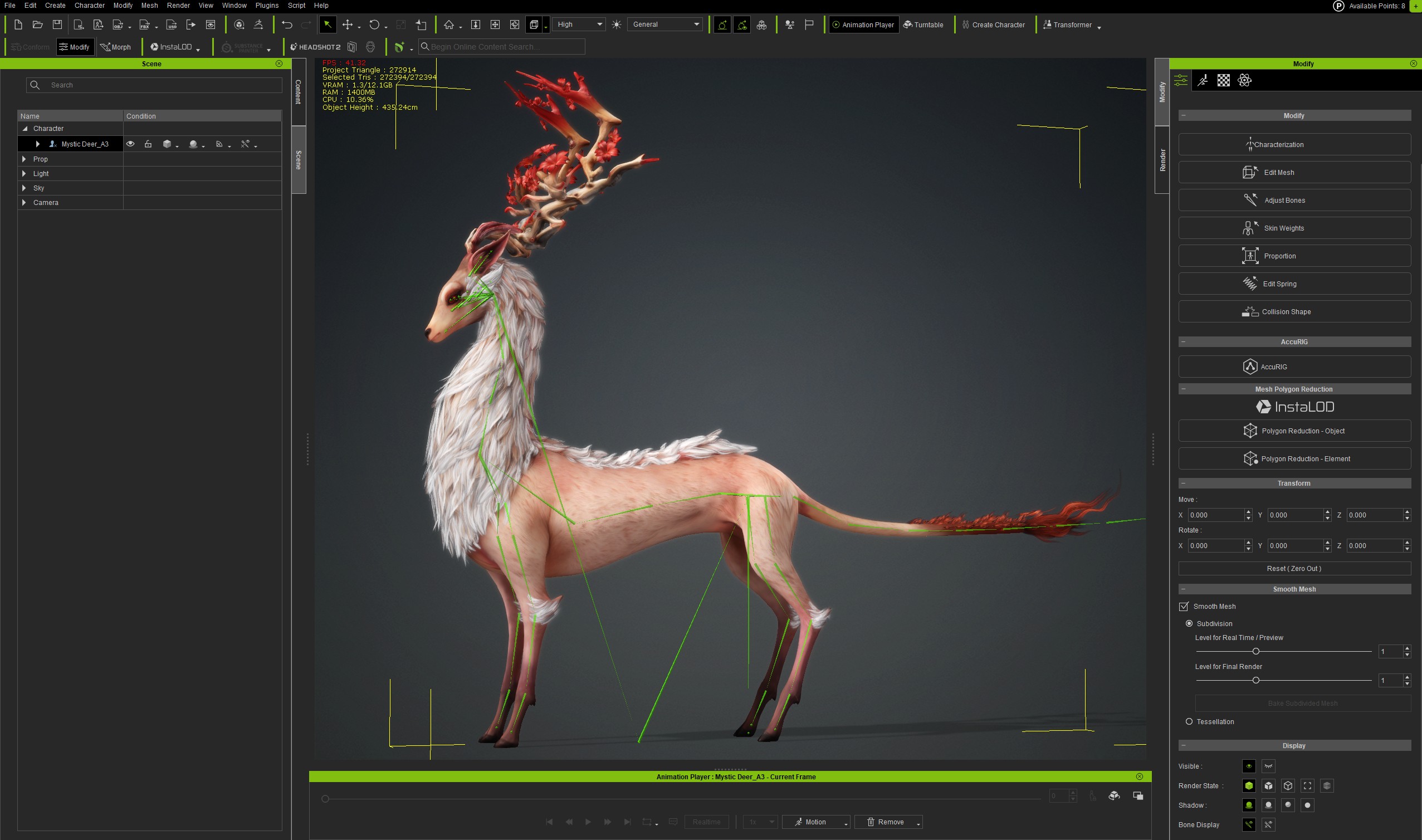Click the Home camera view icon

[449, 25]
